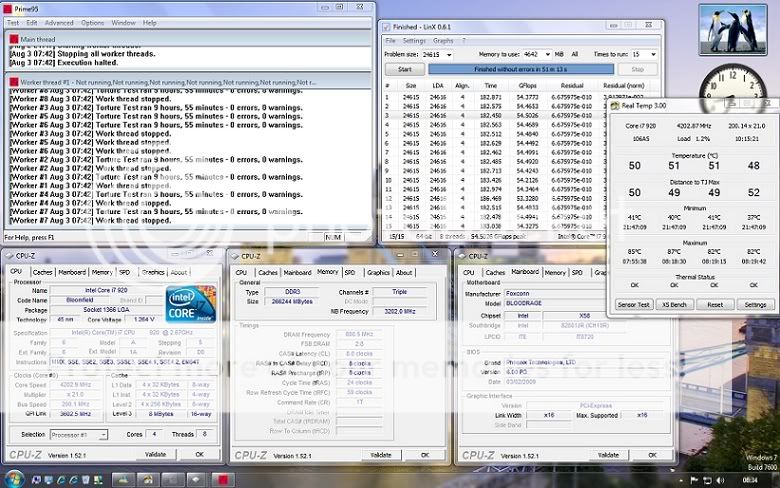This screenshot has height=488, width=780.
Task: Select row 3 in LinX results table
Action: 495,115
